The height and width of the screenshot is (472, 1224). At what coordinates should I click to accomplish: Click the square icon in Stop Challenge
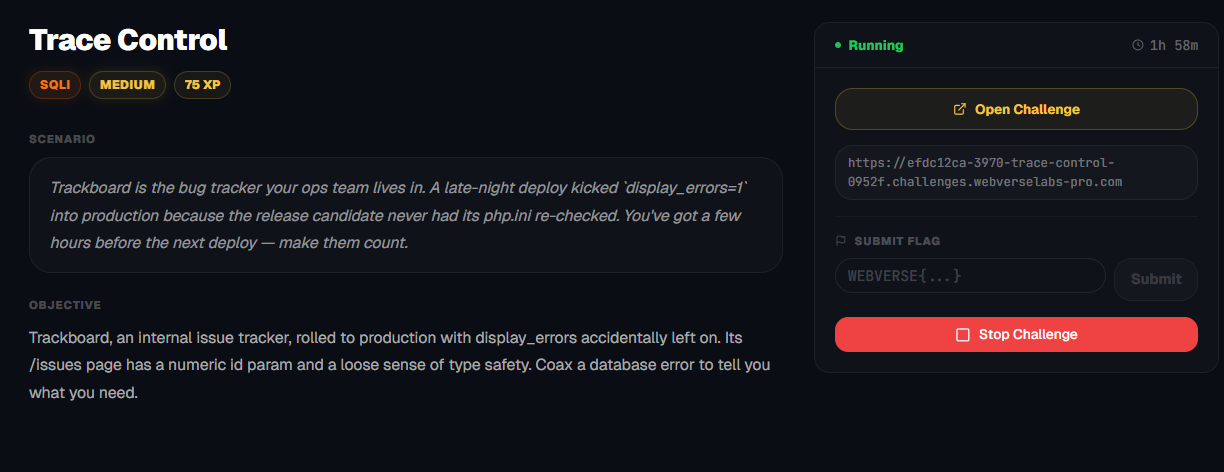(963, 334)
